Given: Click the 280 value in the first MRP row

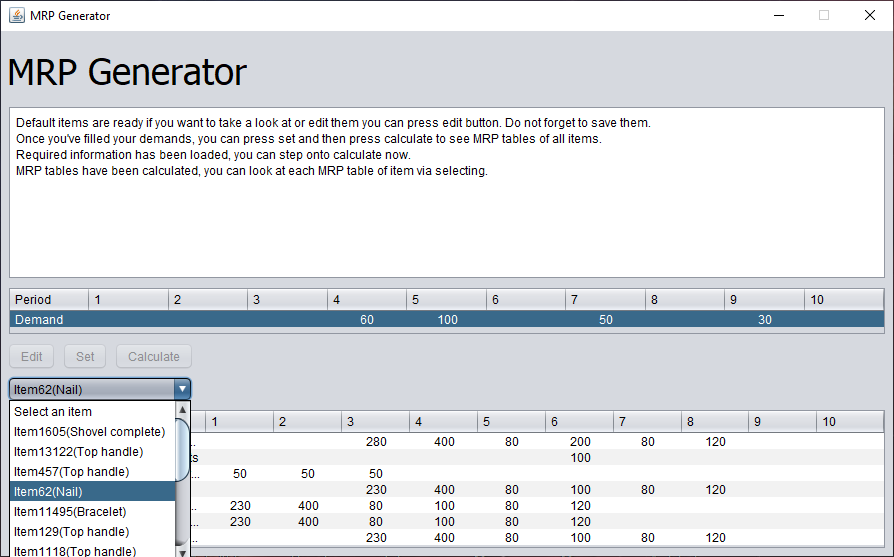Looking at the screenshot, I should click(x=376, y=442).
